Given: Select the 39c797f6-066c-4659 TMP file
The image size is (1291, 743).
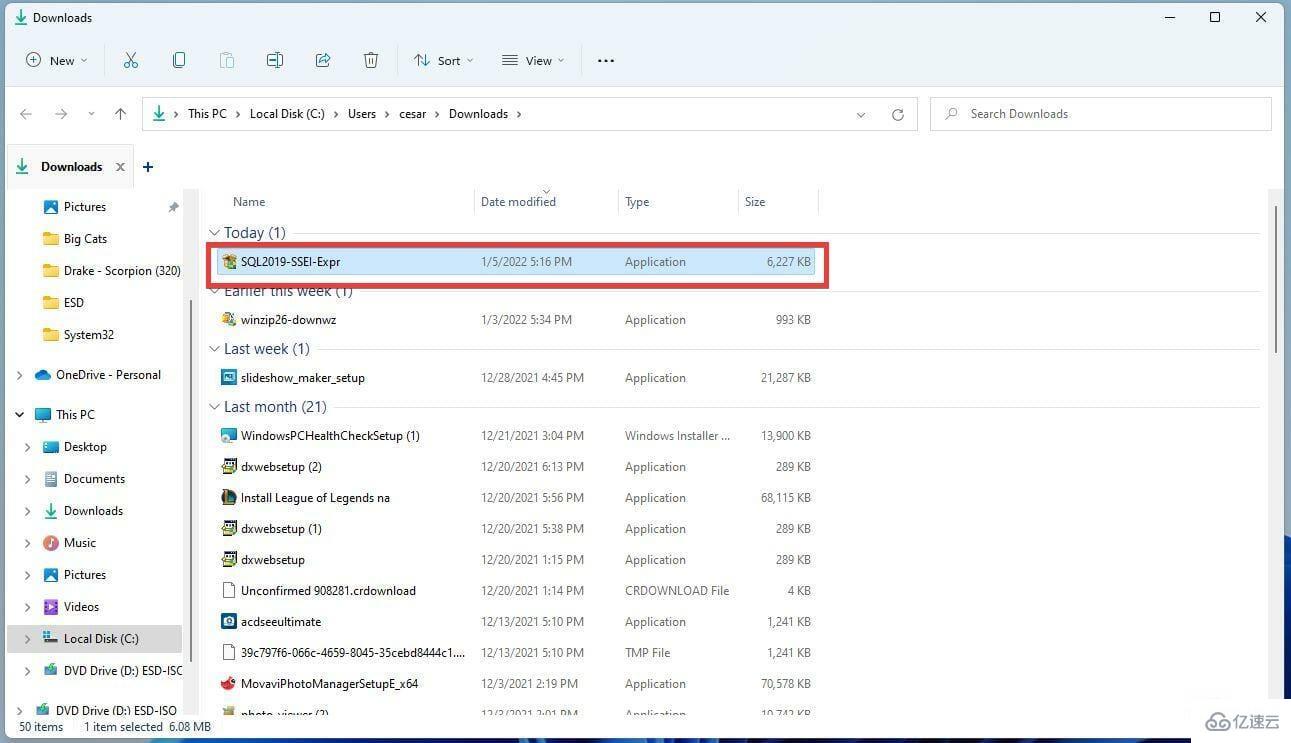Looking at the screenshot, I should pos(353,653).
